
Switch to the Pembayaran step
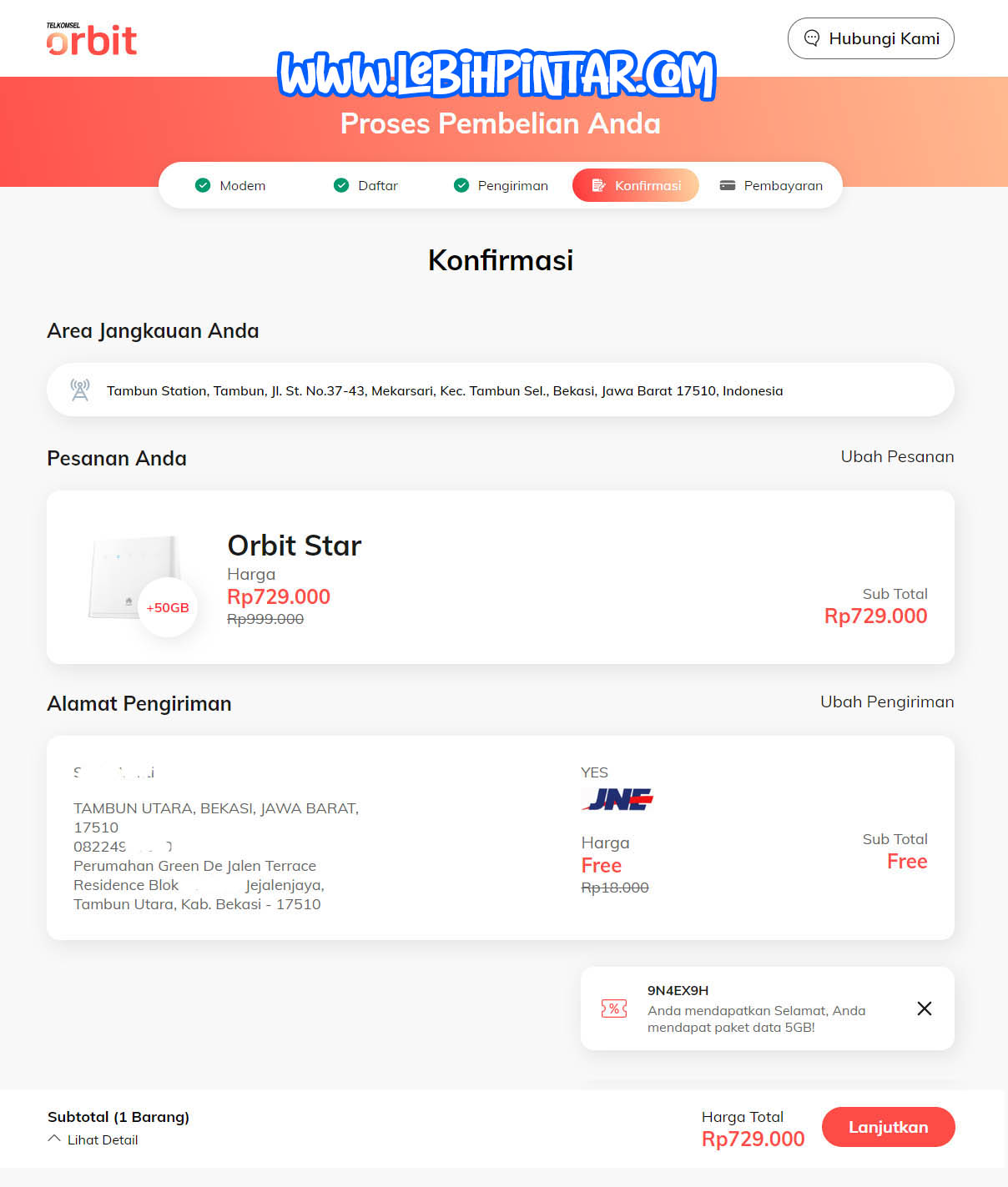(771, 185)
